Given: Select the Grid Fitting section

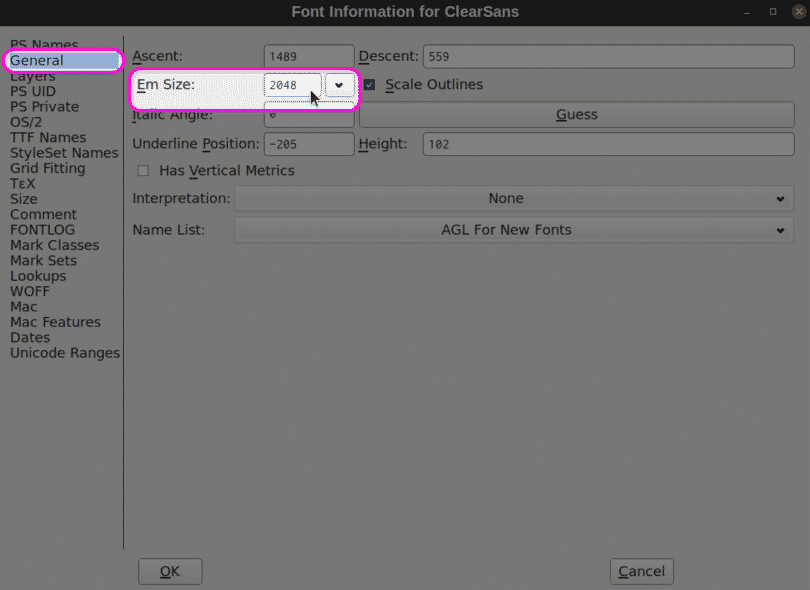Looking at the screenshot, I should tap(48, 168).
